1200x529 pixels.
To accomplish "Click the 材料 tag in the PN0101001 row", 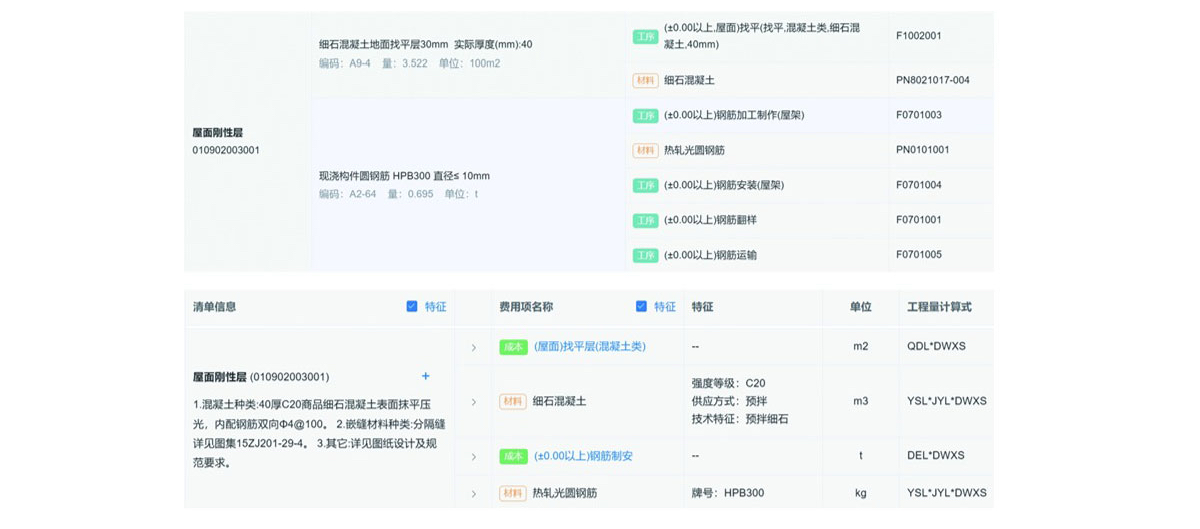I will tap(645, 150).
